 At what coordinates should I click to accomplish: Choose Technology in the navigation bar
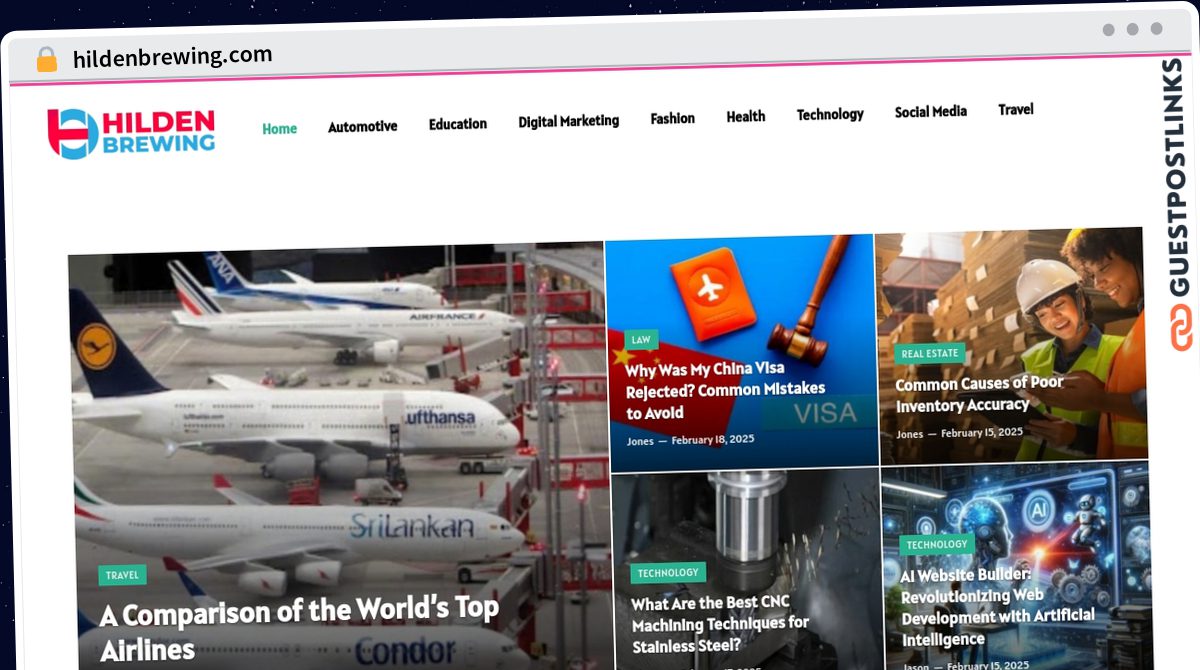[x=830, y=115]
